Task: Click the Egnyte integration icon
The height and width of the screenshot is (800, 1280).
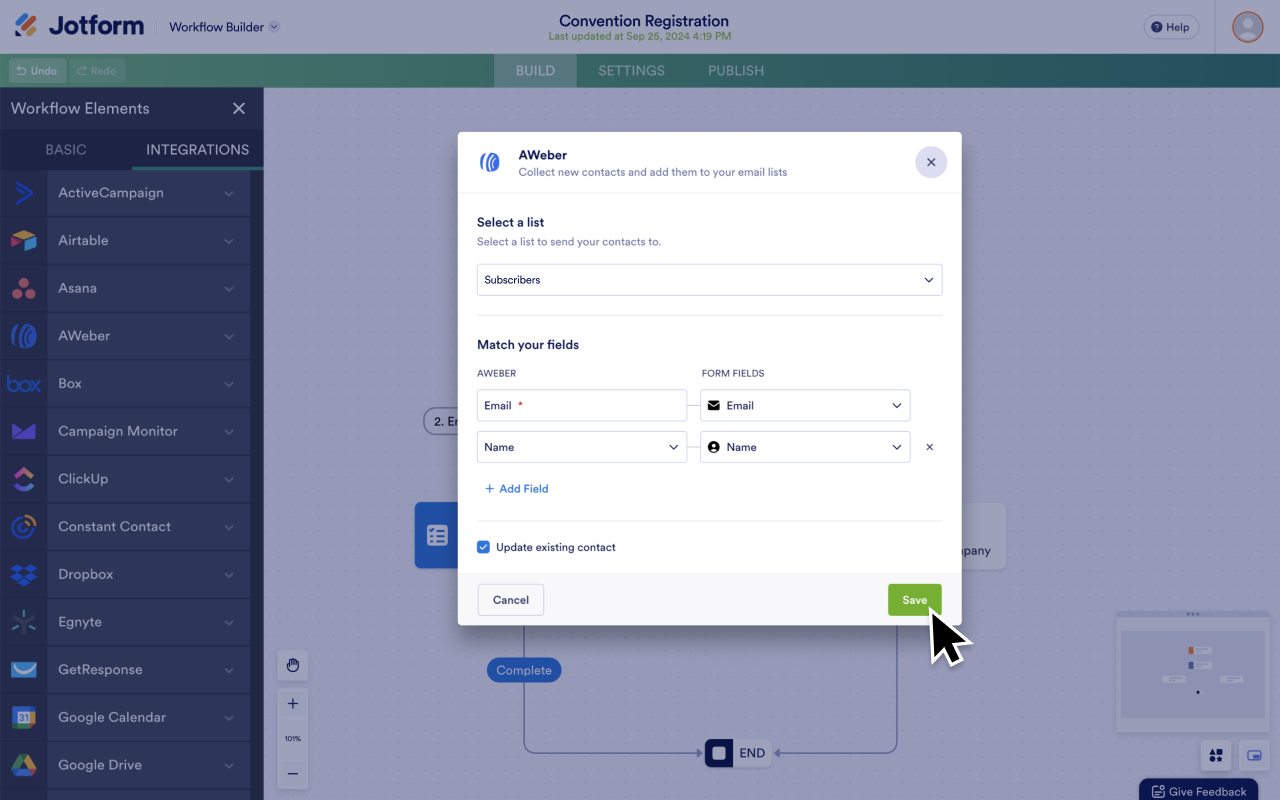Action: click(x=24, y=622)
